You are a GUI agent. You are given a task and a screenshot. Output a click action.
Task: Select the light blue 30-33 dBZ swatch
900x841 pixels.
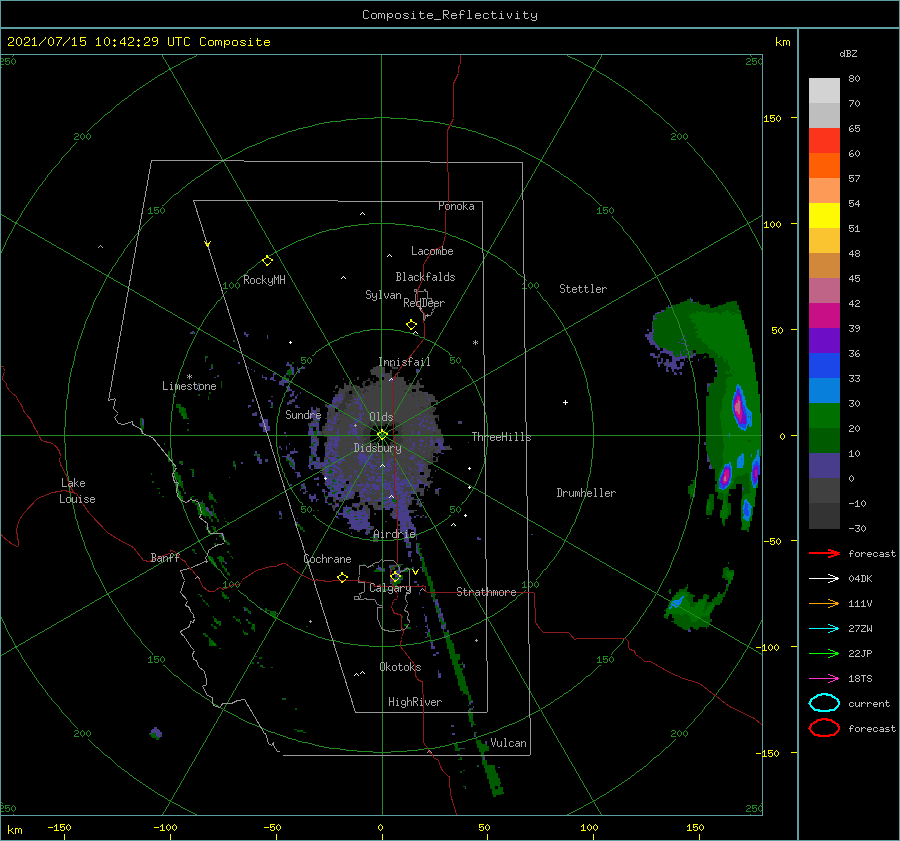coord(824,391)
